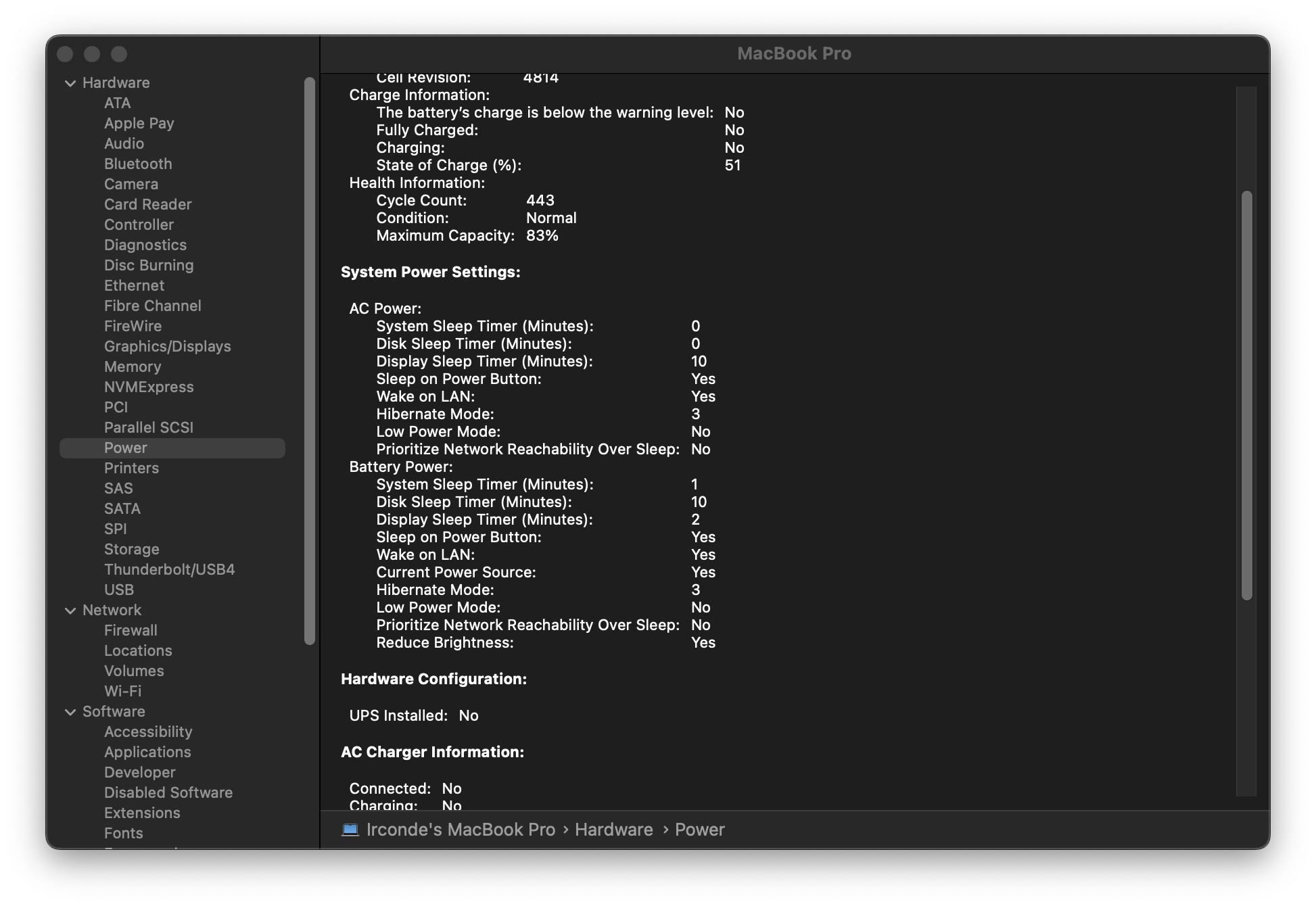The width and height of the screenshot is (1316, 906).
Task: Open Apple Pay hardware info
Action: pos(139,123)
